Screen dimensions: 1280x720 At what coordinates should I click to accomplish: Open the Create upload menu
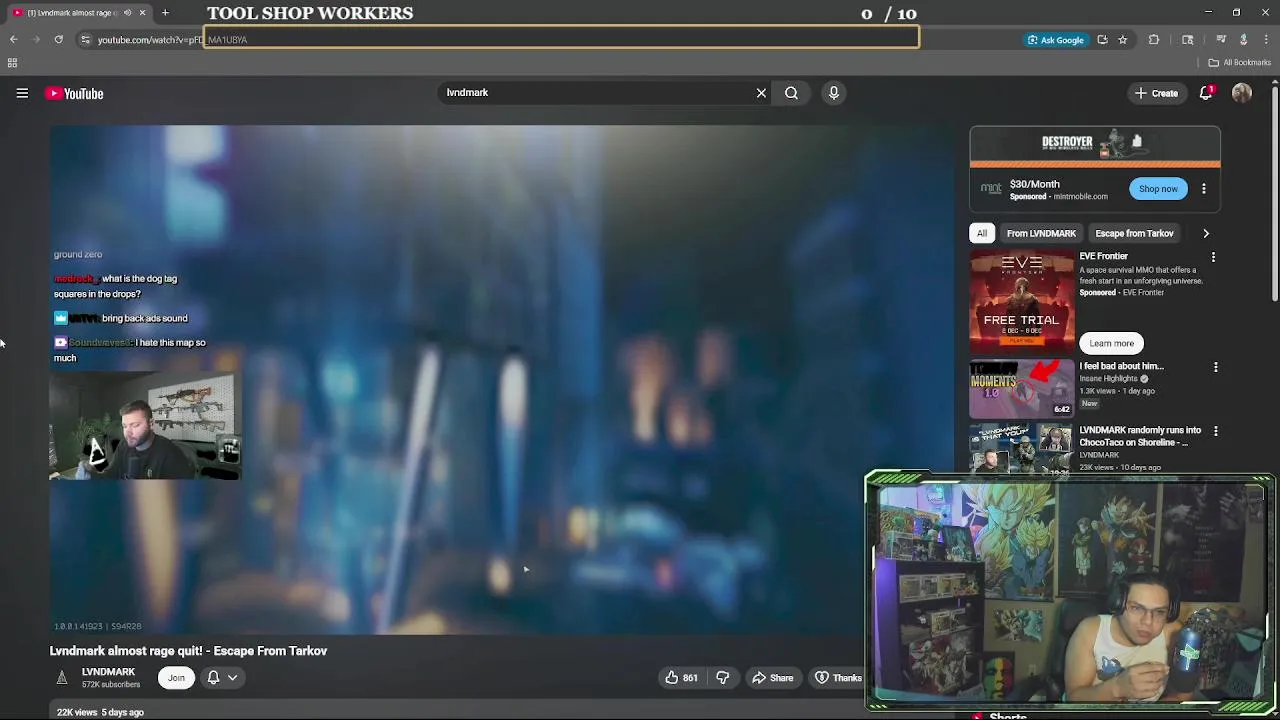[x=1156, y=93]
